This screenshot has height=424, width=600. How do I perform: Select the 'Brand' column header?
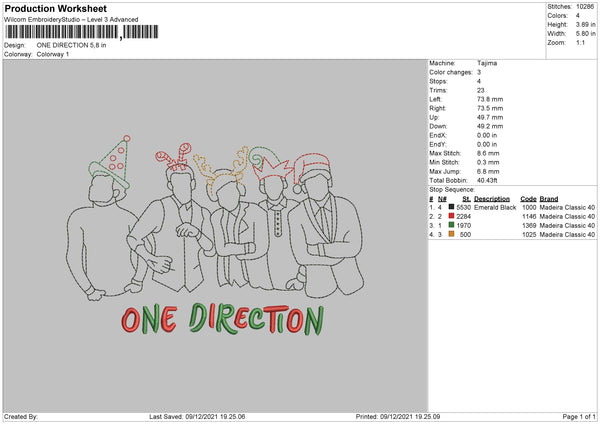(x=549, y=199)
